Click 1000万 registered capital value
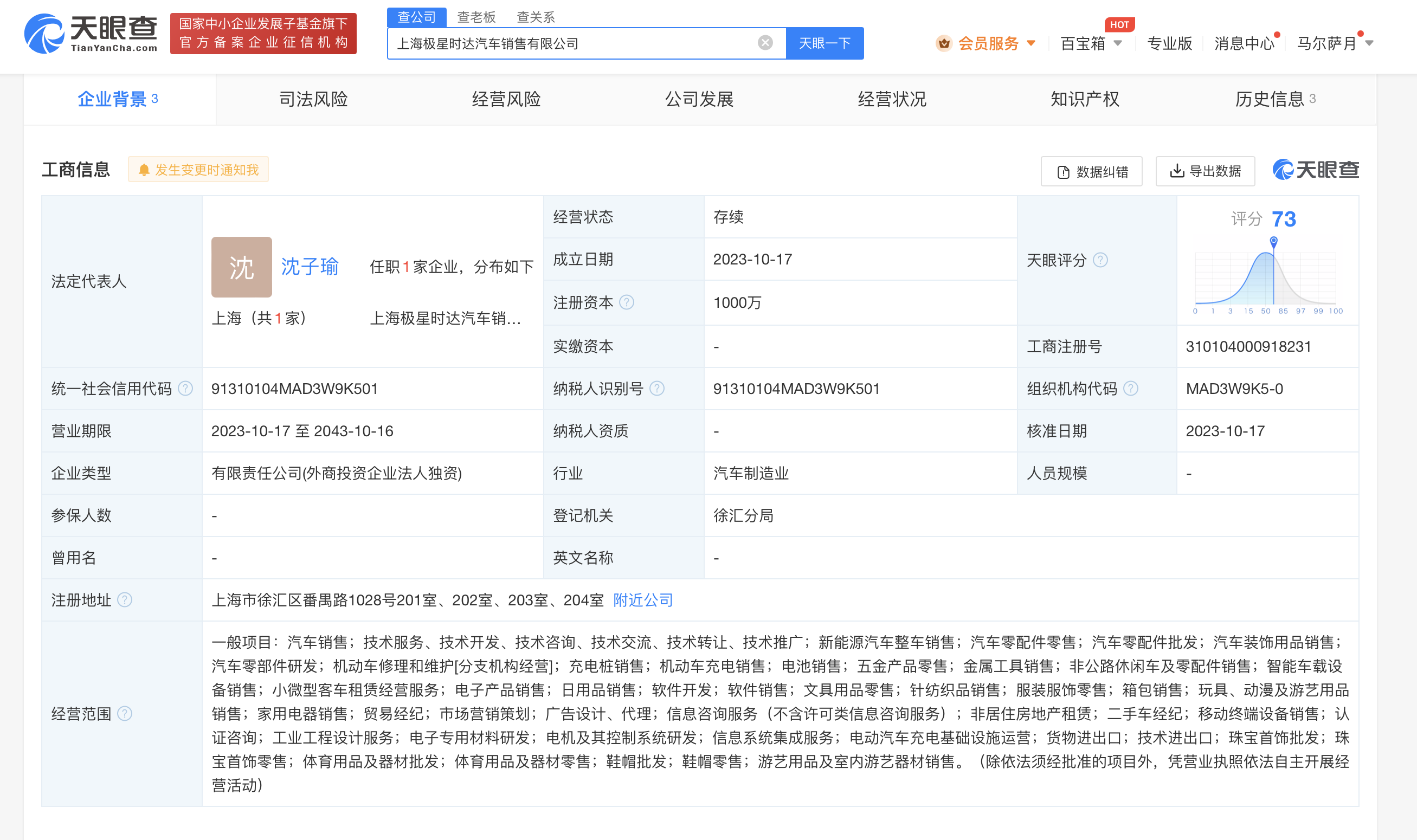The height and width of the screenshot is (840, 1417). click(x=737, y=303)
